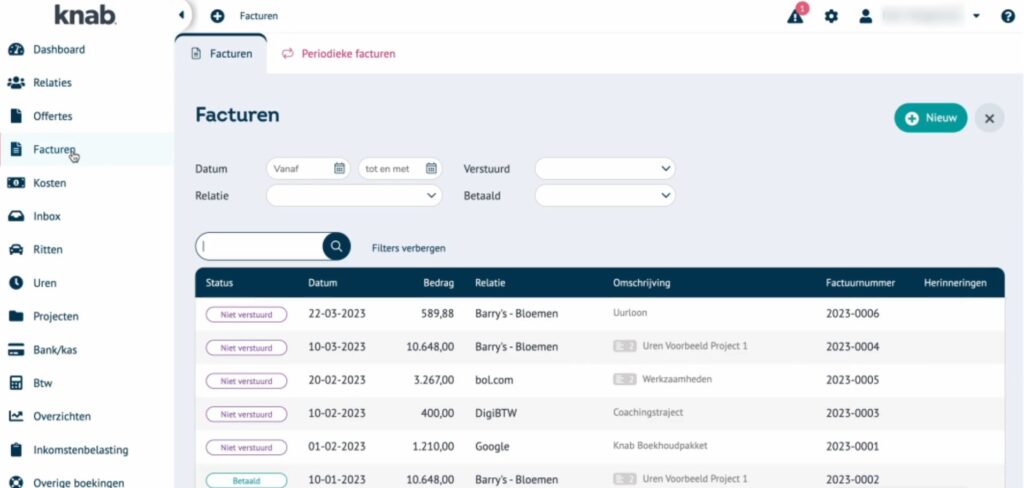Switch to Periodieke facturen tab

pyautogui.click(x=339, y=54)
